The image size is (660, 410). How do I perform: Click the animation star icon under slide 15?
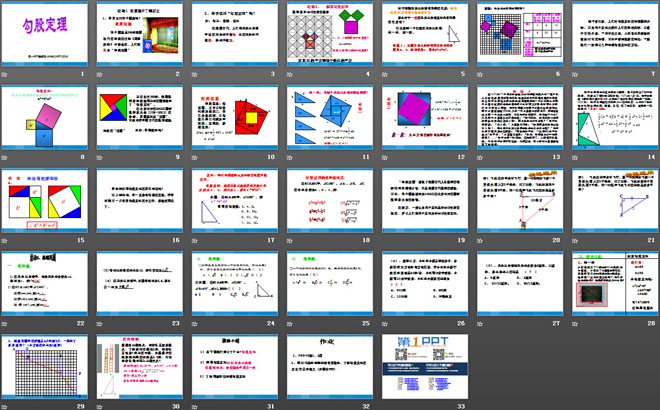(5, 241)
